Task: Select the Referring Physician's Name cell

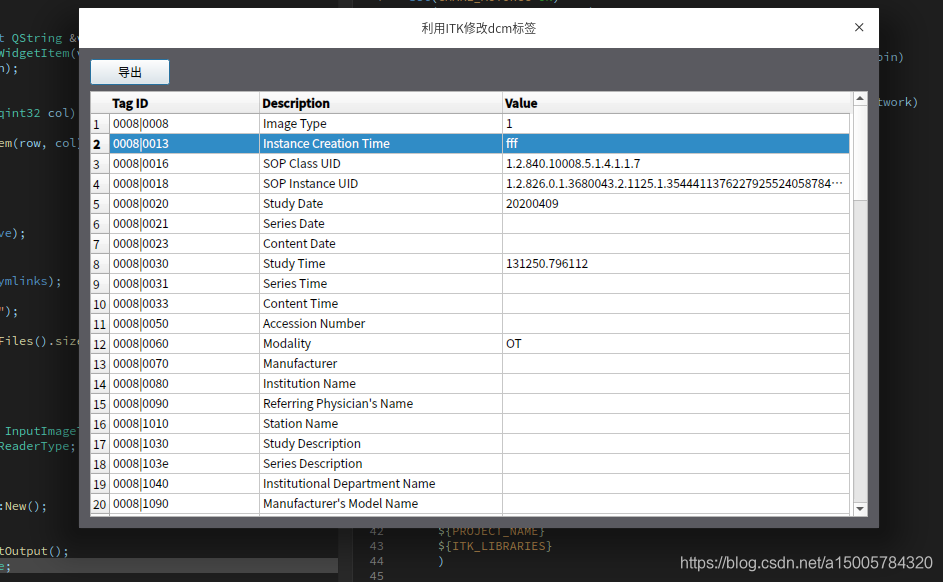Action: (x=381, y=403)
